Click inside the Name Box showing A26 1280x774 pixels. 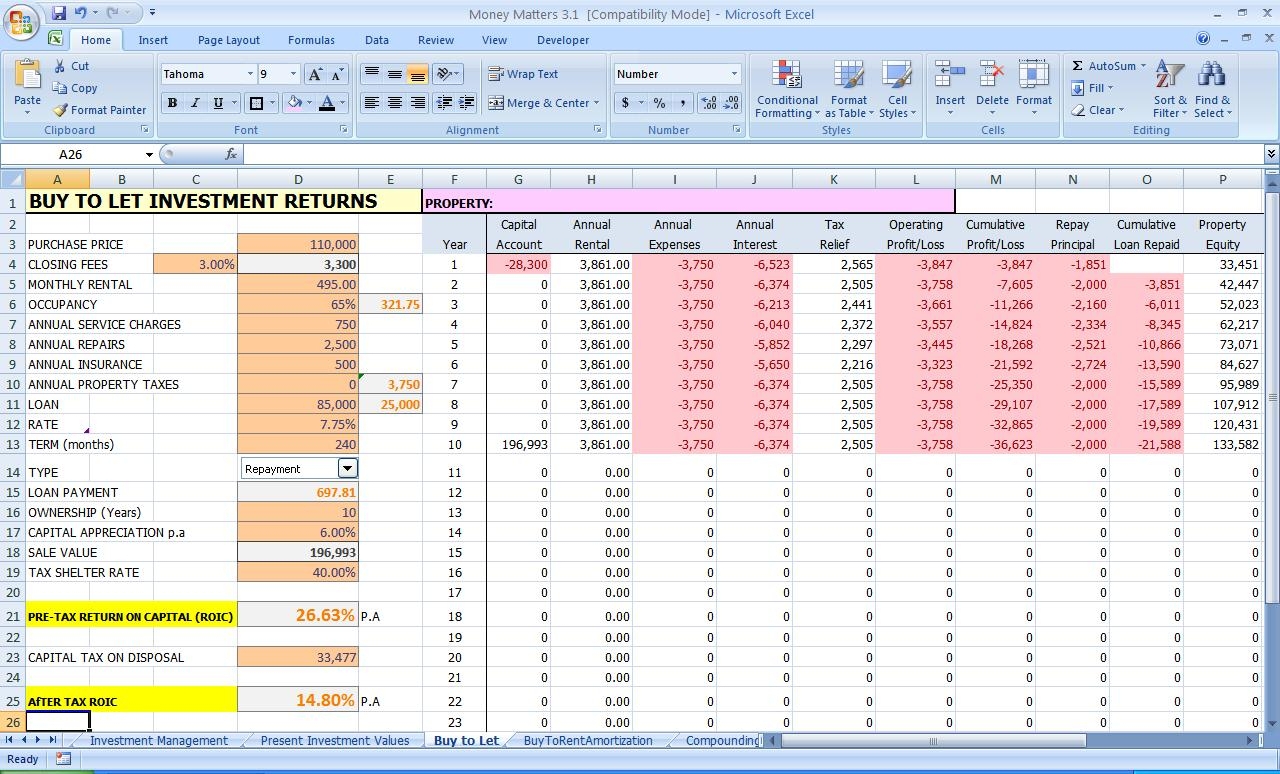[x=70, y=154]
